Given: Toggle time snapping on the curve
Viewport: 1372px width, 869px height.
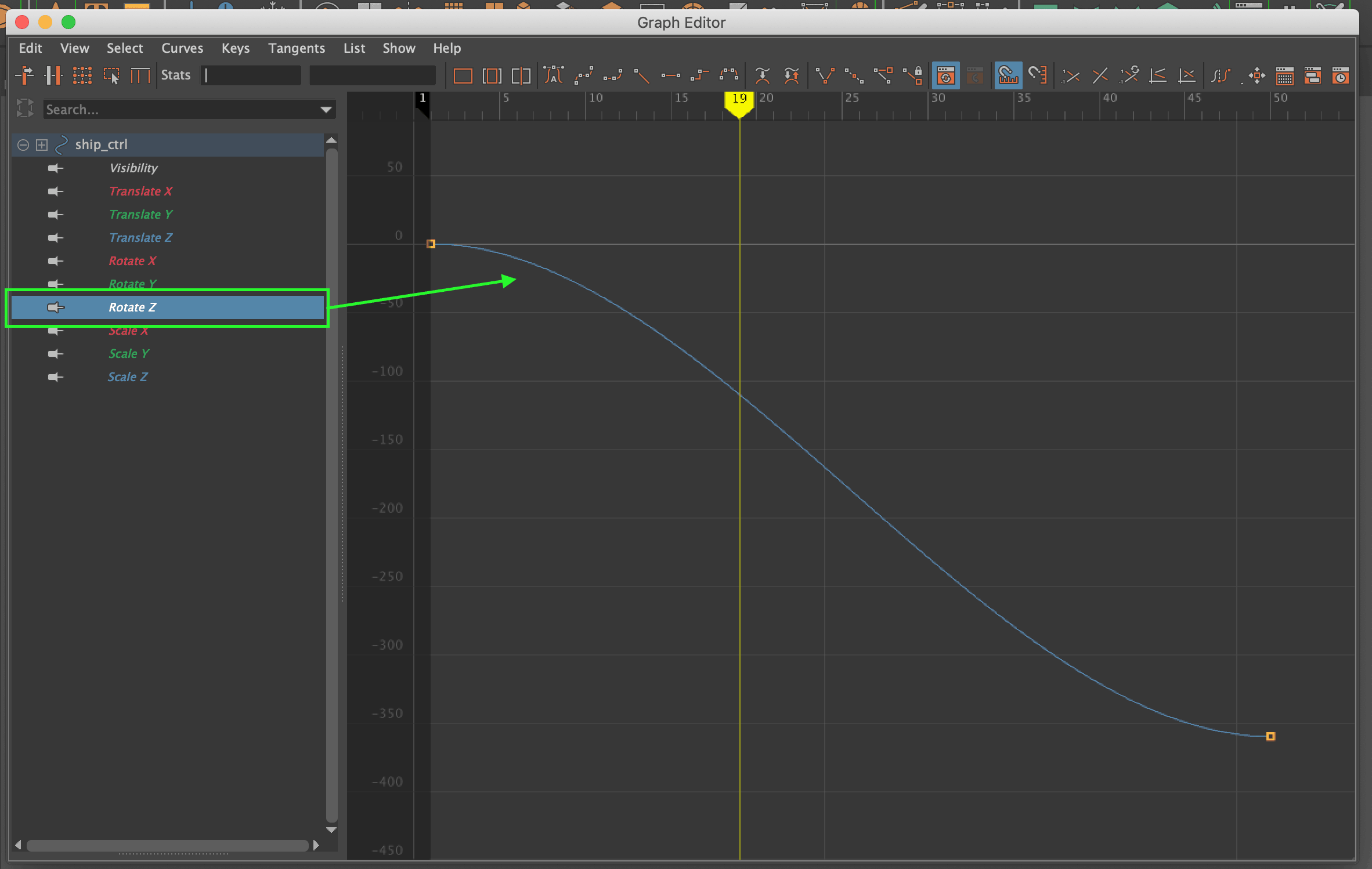Looking at the screenshot, I should coord(1008,75).
